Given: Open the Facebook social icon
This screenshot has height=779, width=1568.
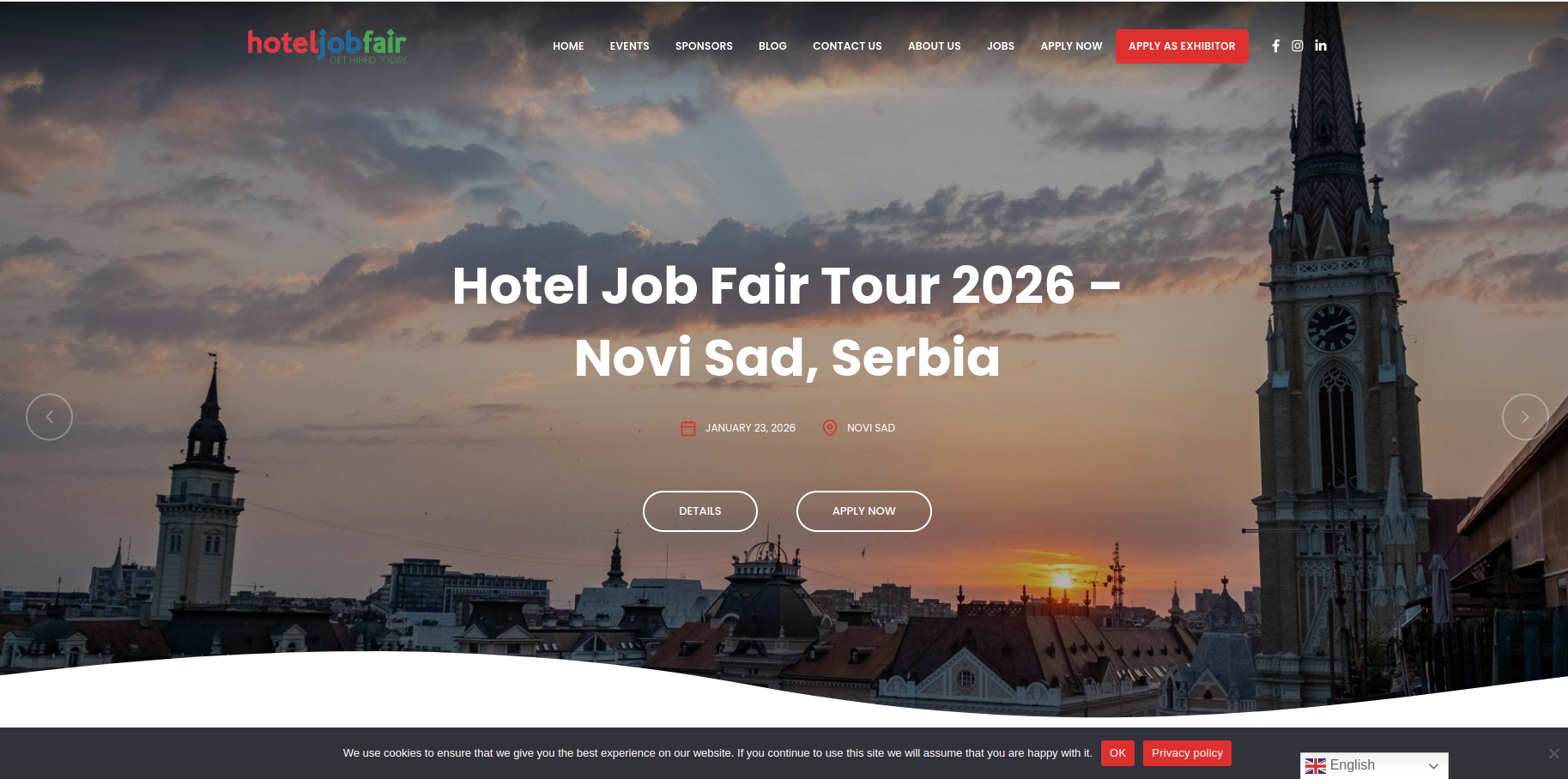Looking at the screenshot, I should click(x=1275, y=46).
